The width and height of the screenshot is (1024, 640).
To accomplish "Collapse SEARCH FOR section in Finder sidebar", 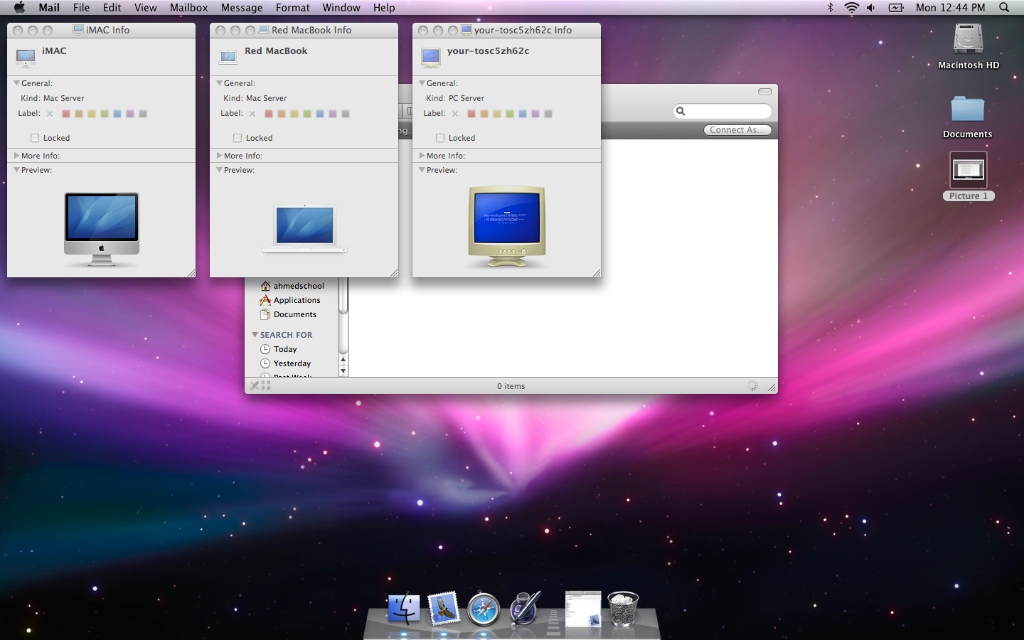I will (x=255, y=334).
